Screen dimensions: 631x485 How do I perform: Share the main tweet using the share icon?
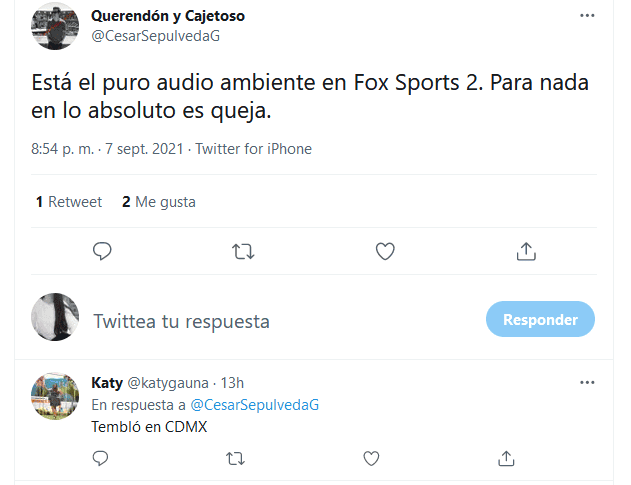click(527, 251)
